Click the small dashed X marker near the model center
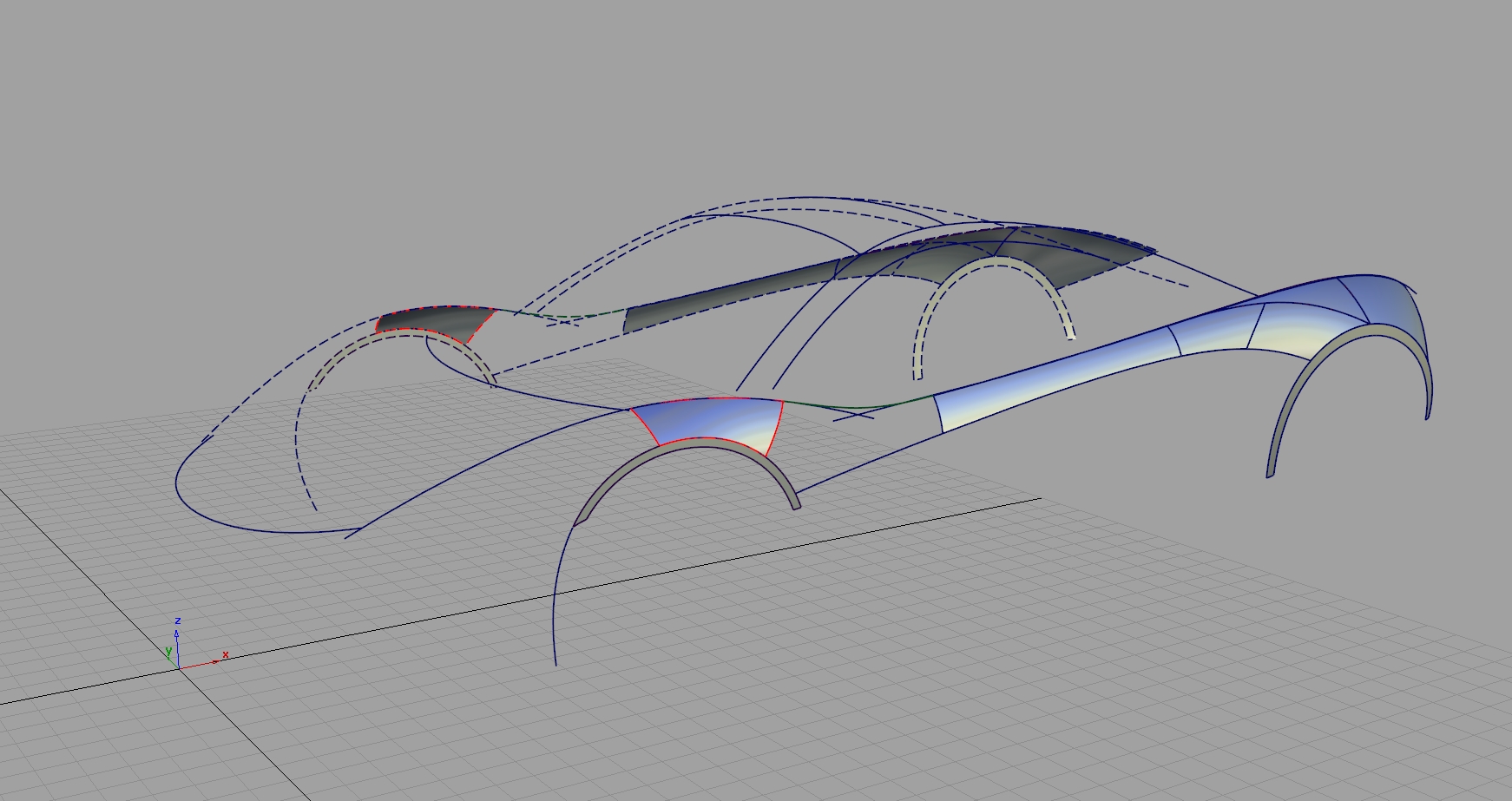 point(855,415)
